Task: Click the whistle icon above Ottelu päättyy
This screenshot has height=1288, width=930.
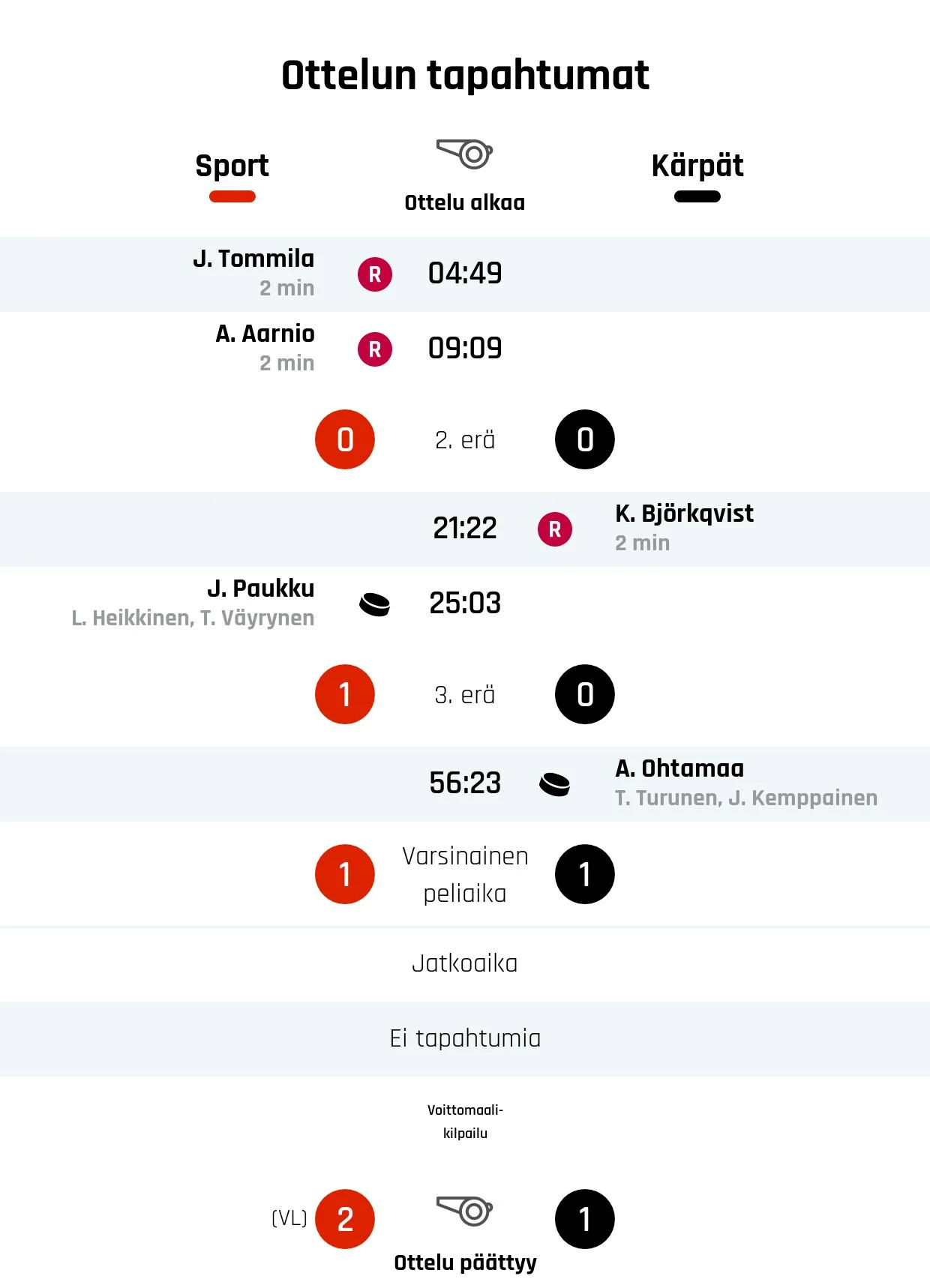Action: pyautogui.click(x=464, y=1211)
